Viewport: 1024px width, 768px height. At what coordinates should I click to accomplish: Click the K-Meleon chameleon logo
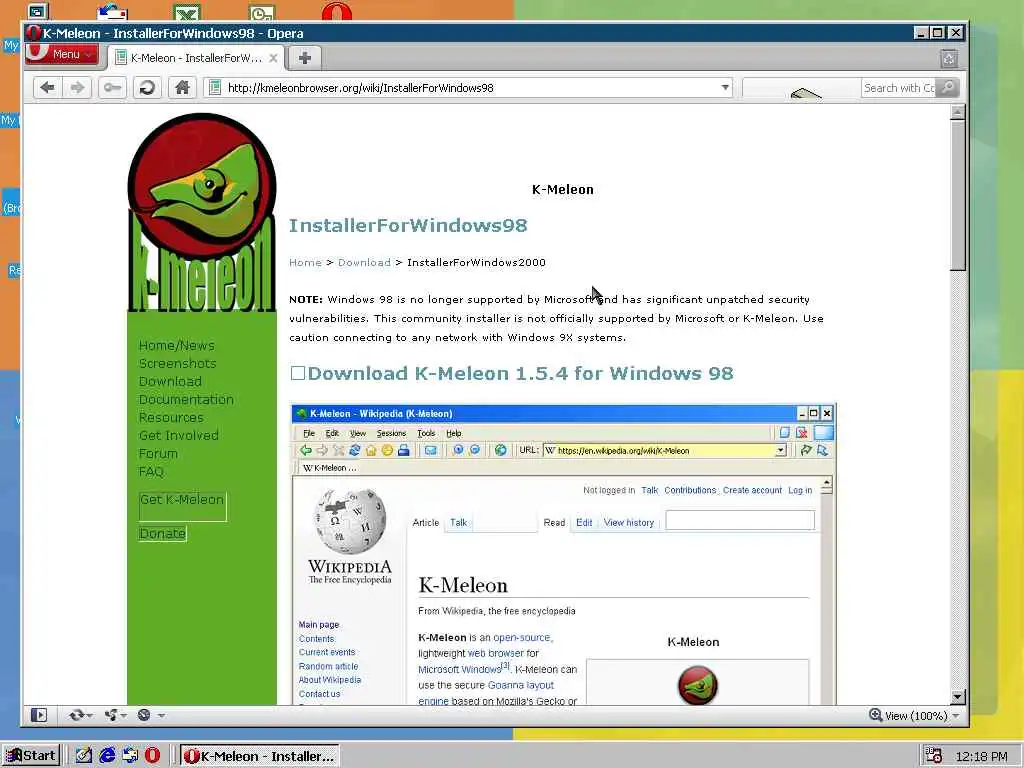coord(202,212)
